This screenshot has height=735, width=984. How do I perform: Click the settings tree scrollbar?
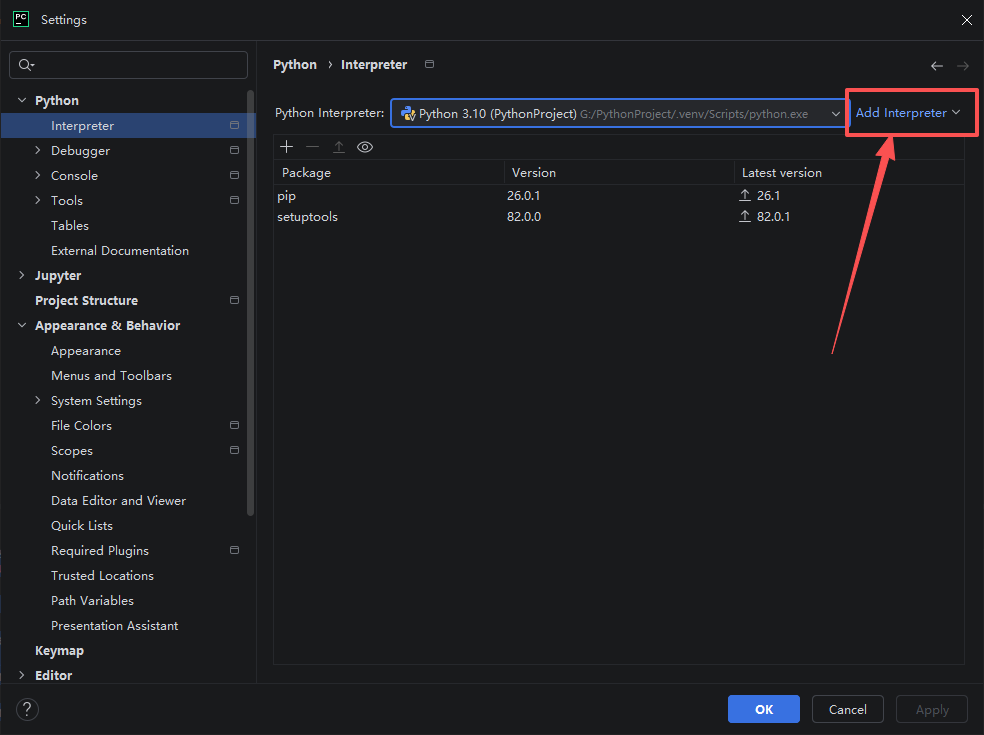(x=250, y=303)
